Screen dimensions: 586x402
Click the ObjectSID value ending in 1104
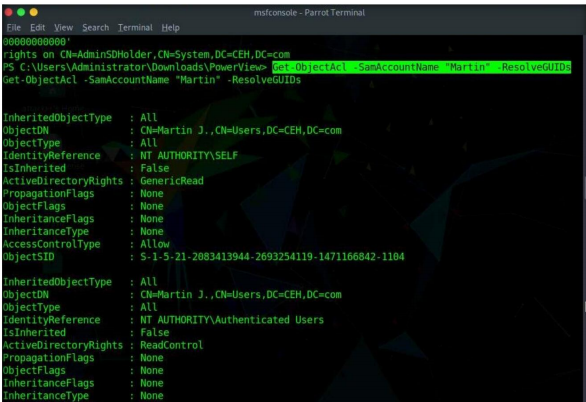pos(272,257)
